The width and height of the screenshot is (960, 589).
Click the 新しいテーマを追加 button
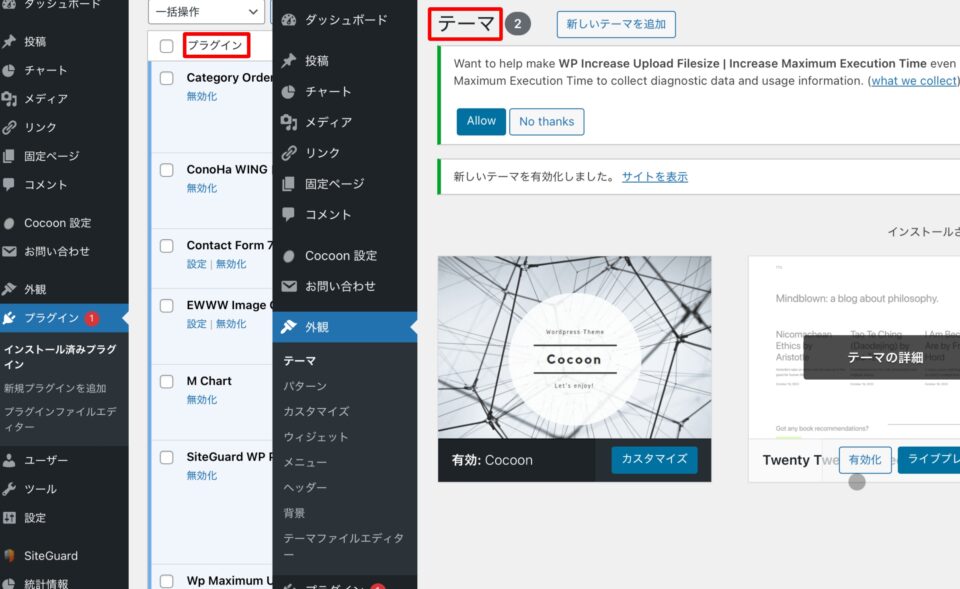[616, 24]
